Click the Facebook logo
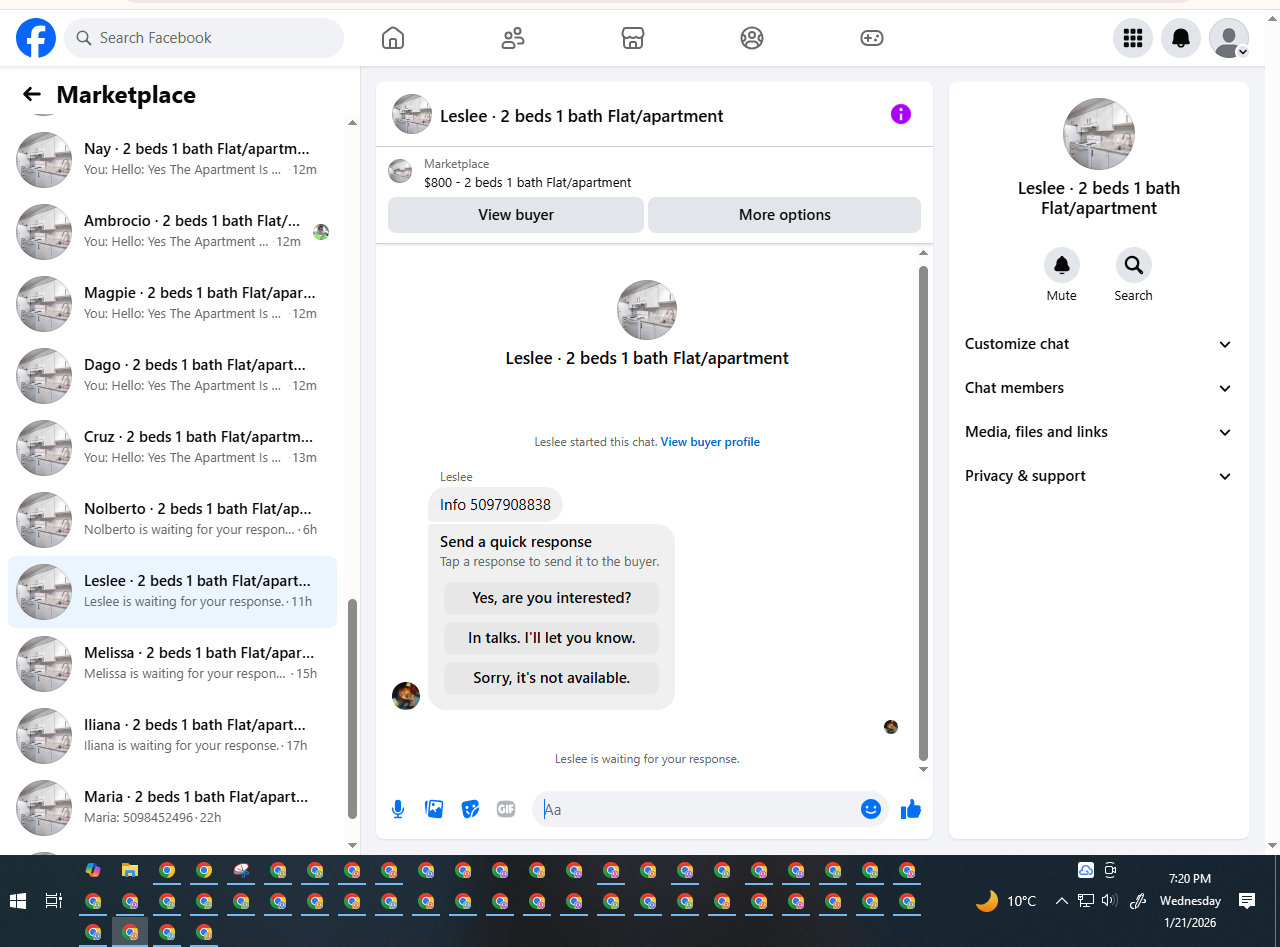 pos(36,38)
